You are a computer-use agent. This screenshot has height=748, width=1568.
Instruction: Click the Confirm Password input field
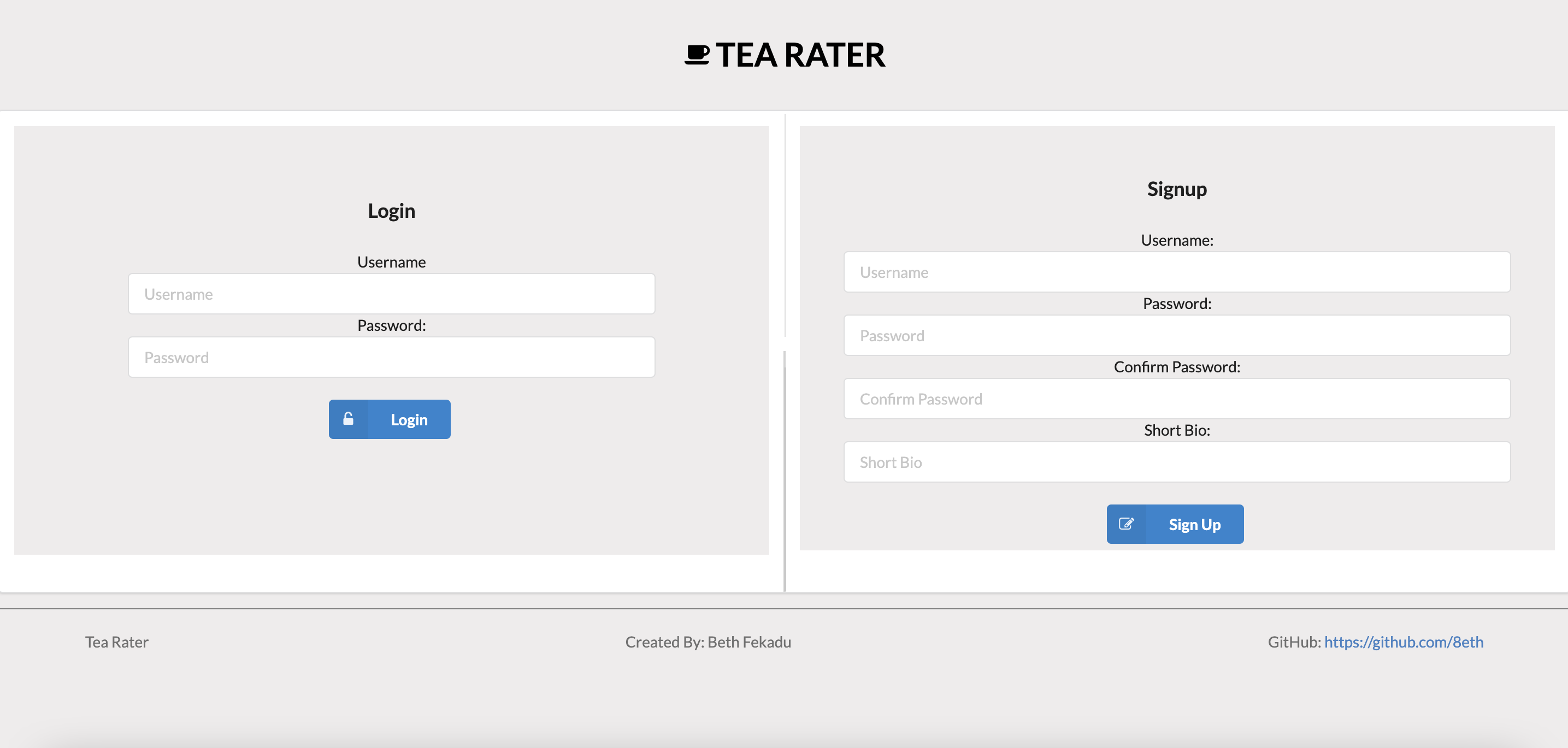[x=1176, y=397]
